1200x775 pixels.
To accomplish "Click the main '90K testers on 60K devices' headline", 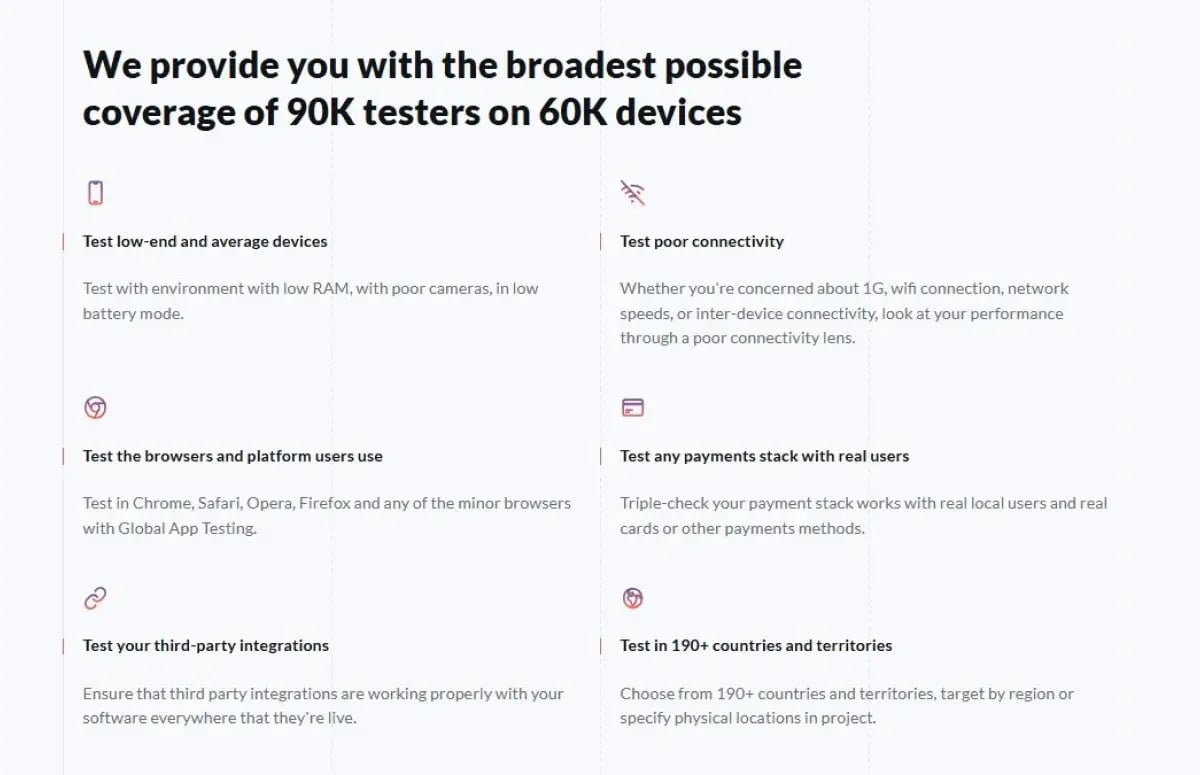I will click(x=442, y=88).
